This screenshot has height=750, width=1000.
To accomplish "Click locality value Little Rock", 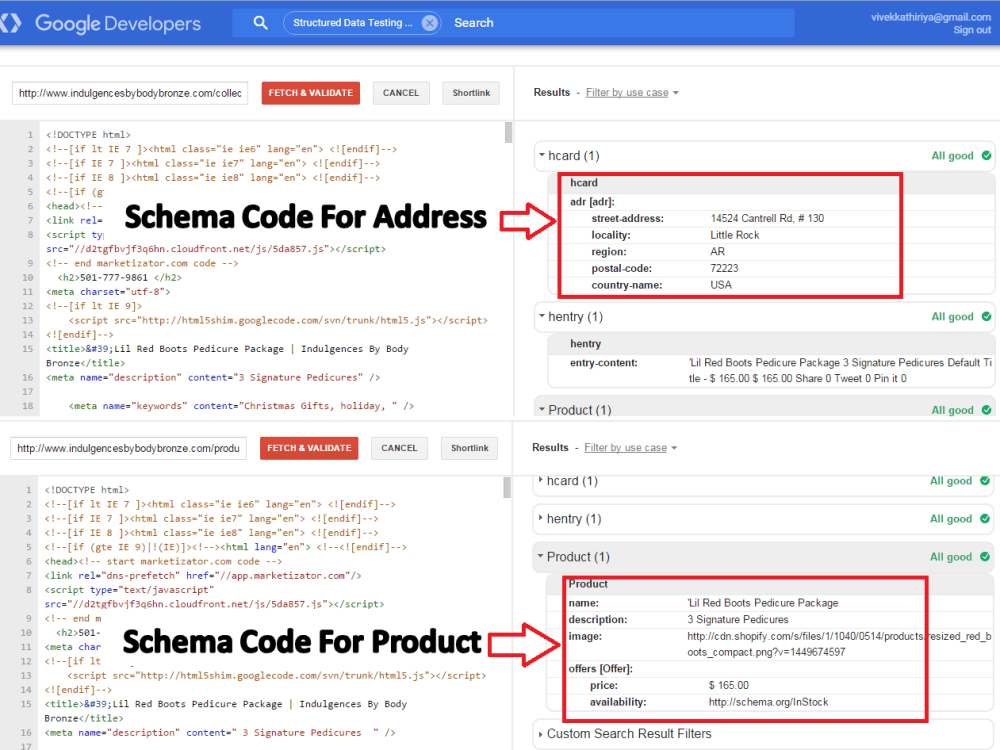I will [x=735, y=235].
